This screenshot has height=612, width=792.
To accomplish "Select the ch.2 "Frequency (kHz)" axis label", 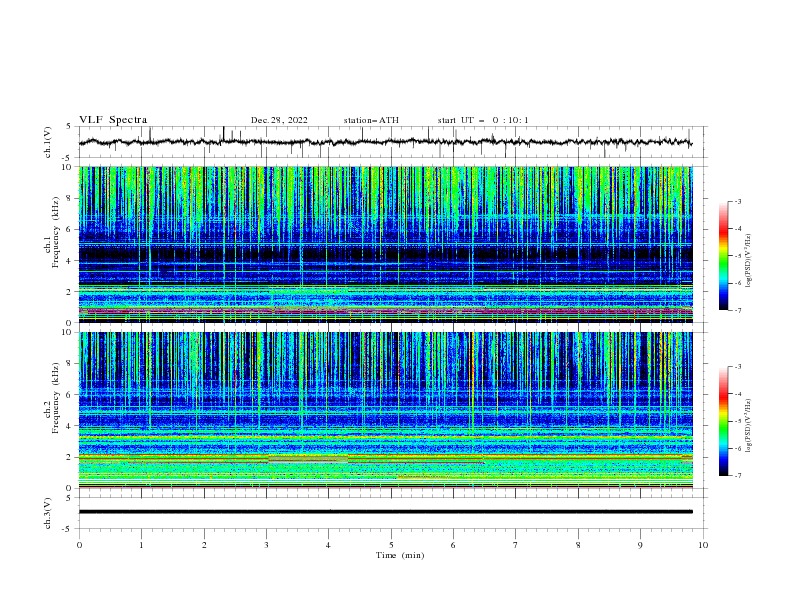I will 55,397.
